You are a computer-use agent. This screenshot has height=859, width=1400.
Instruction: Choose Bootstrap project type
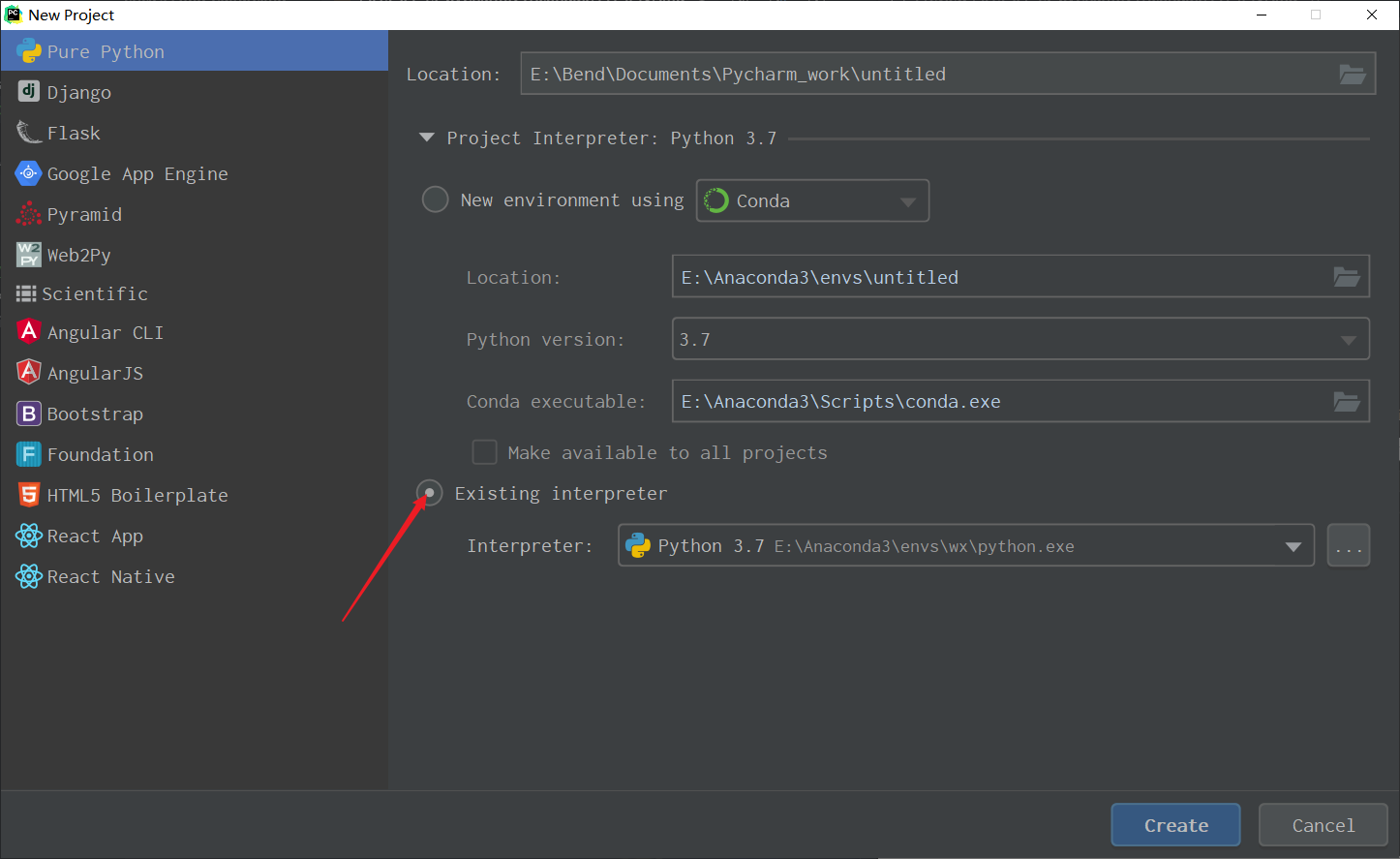(195, 414)
